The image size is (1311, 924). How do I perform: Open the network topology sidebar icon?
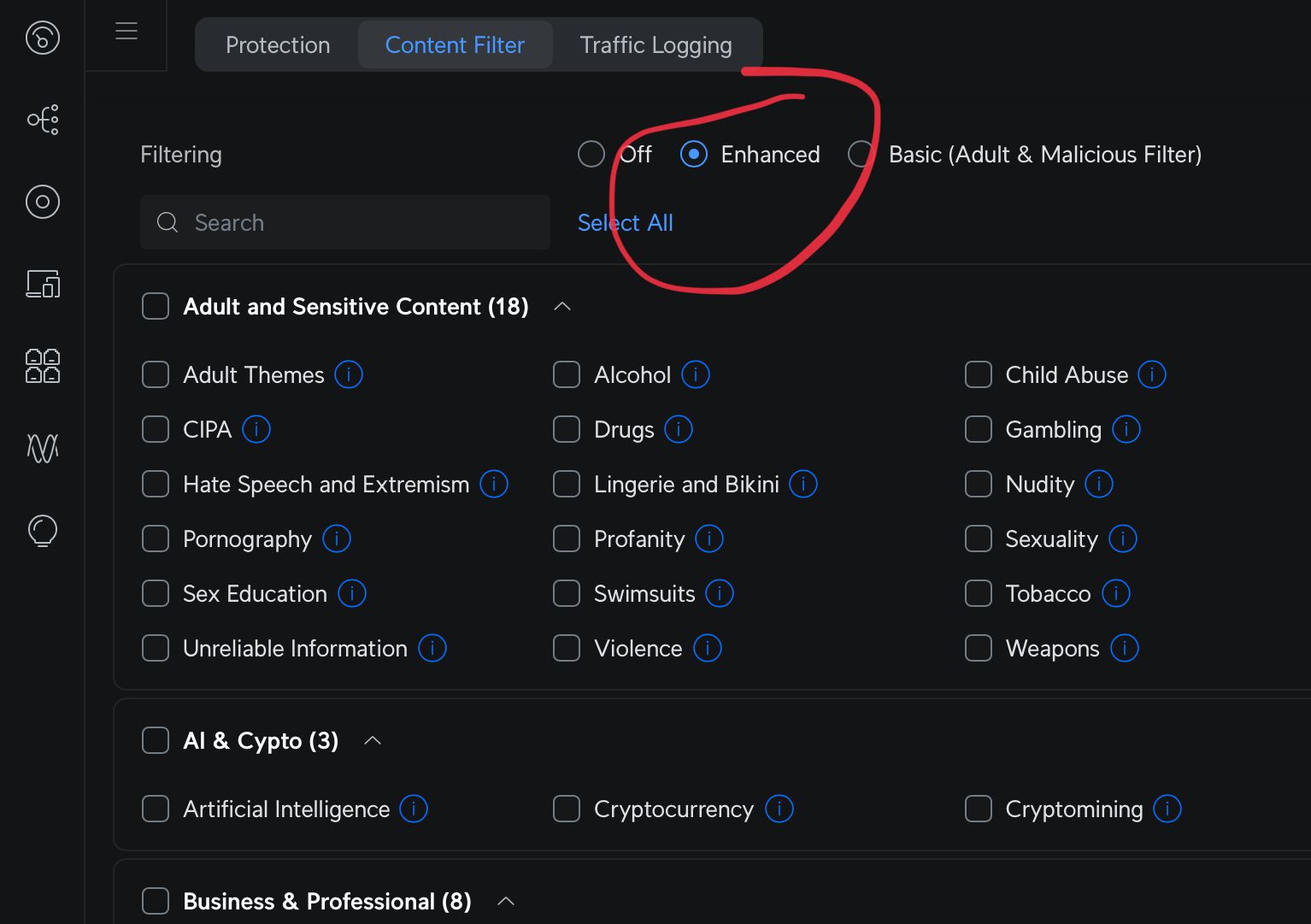pyautogui.click(x=43, y=120)
